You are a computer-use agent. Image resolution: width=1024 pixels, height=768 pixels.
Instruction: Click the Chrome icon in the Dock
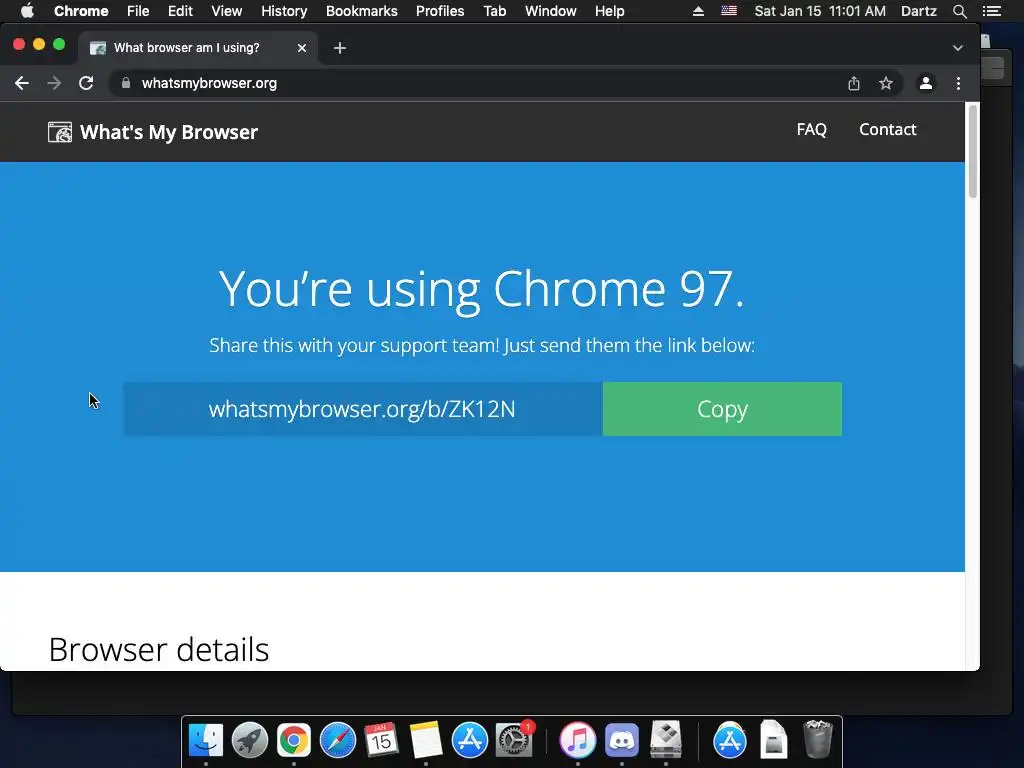294,740
